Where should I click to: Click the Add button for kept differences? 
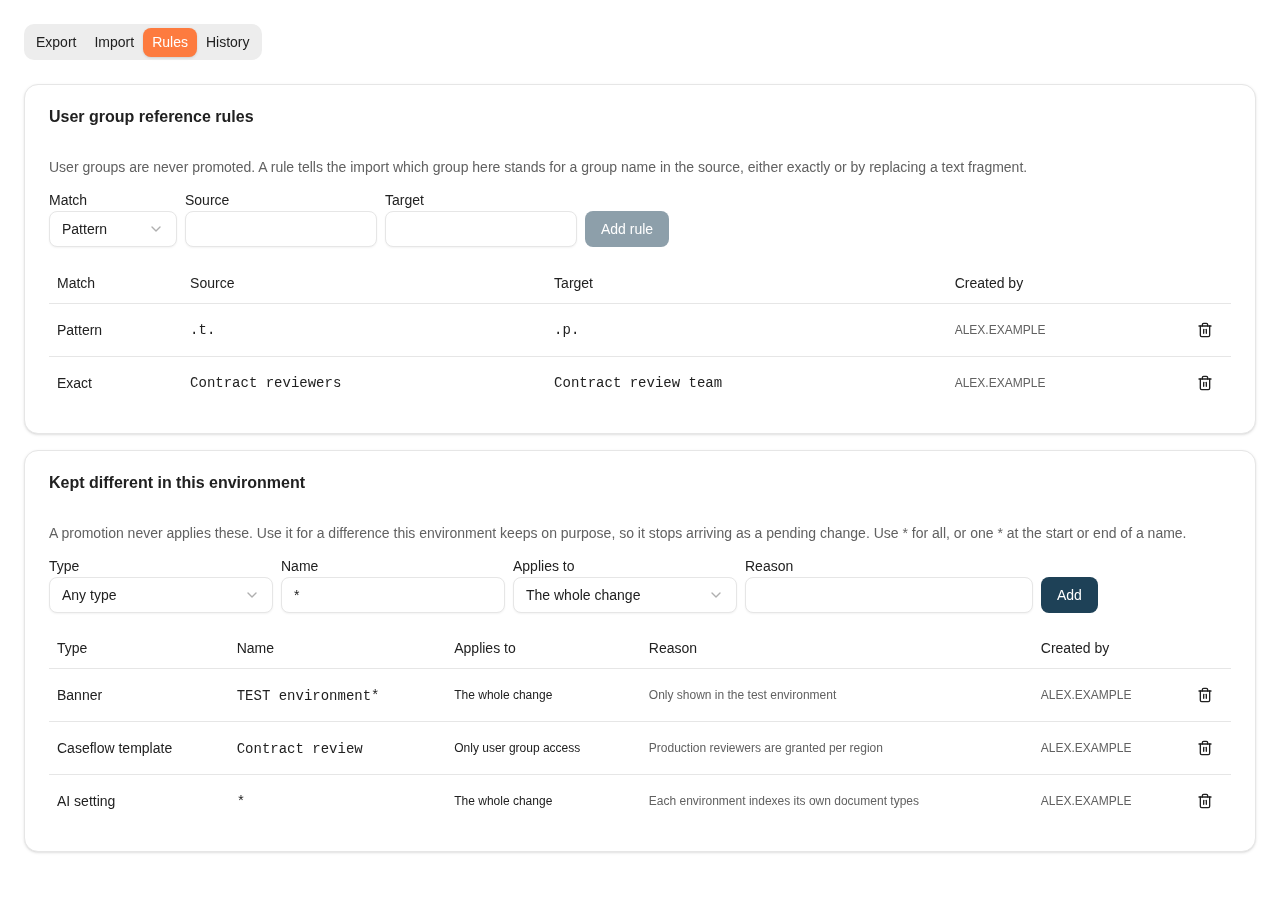coord(1069,595)
